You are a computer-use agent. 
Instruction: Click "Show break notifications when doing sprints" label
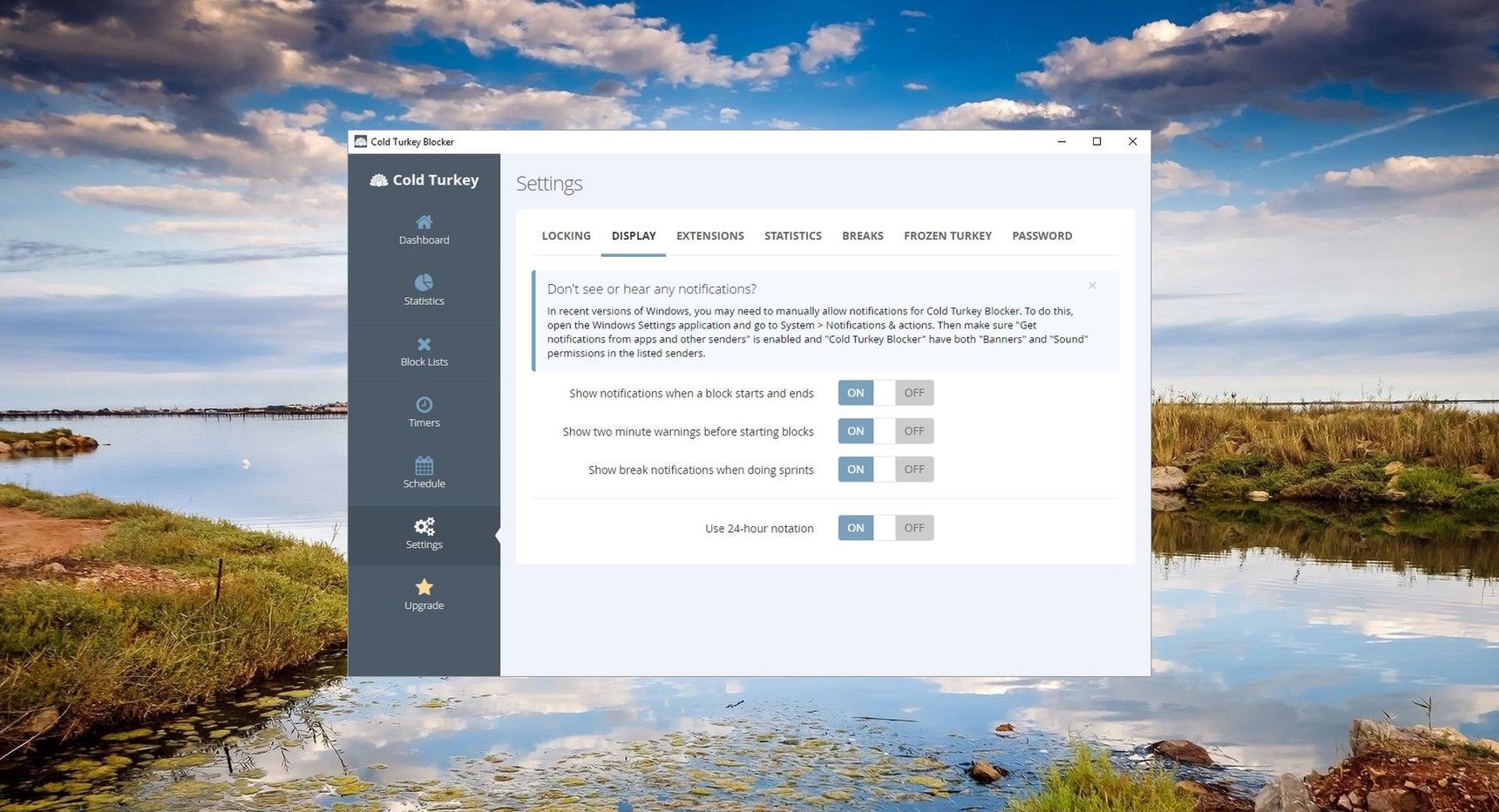click(701, 470)
